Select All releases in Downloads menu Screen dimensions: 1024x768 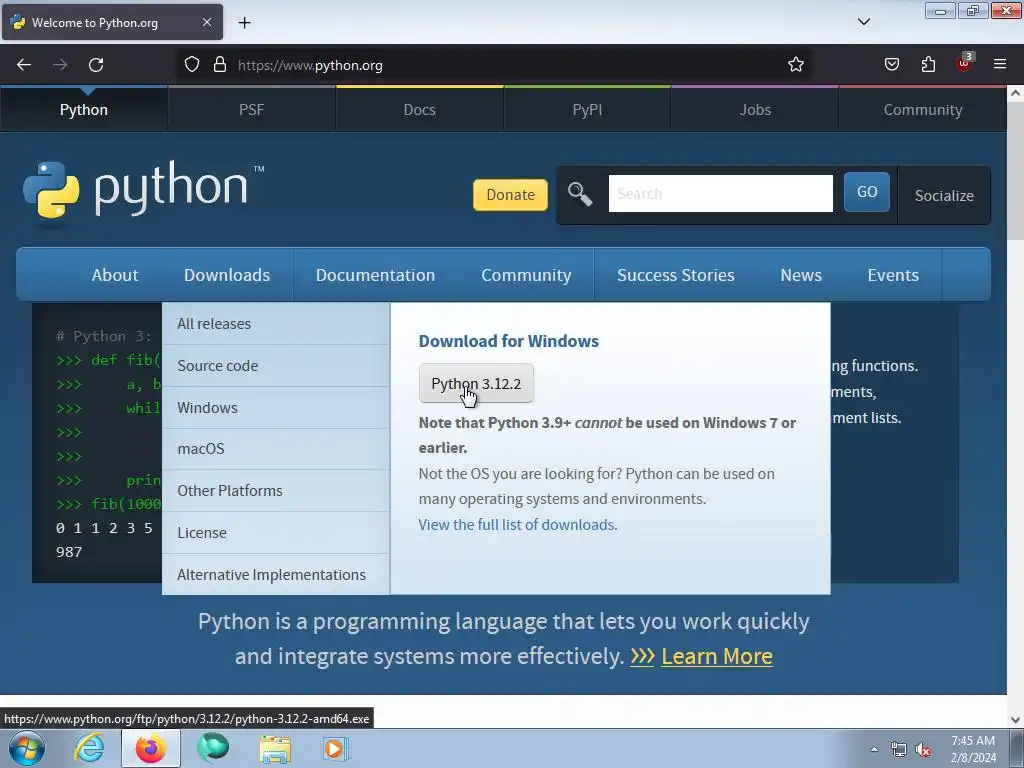276,324
